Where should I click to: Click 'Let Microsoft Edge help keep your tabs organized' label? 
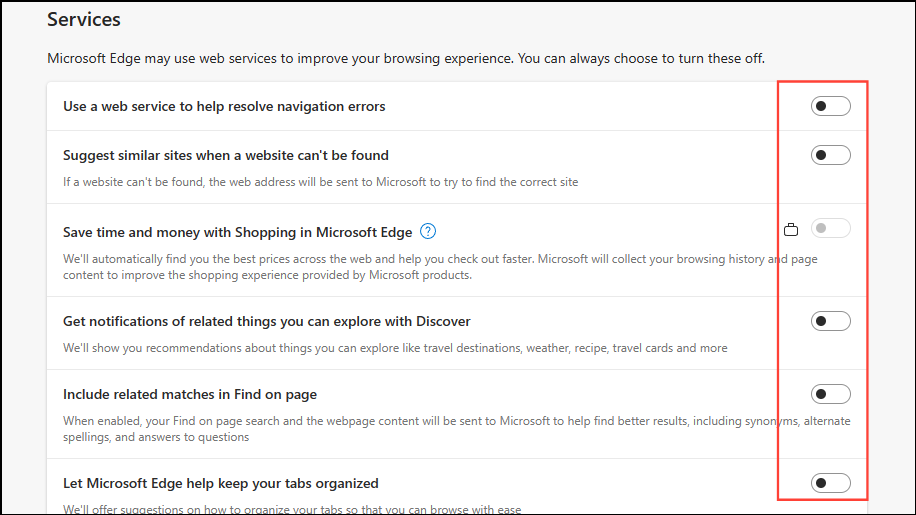coord(221,483)
